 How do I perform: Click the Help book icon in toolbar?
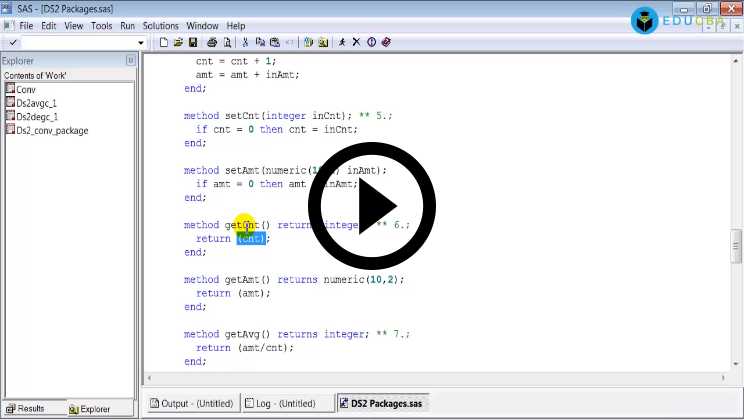pos(386,43)
